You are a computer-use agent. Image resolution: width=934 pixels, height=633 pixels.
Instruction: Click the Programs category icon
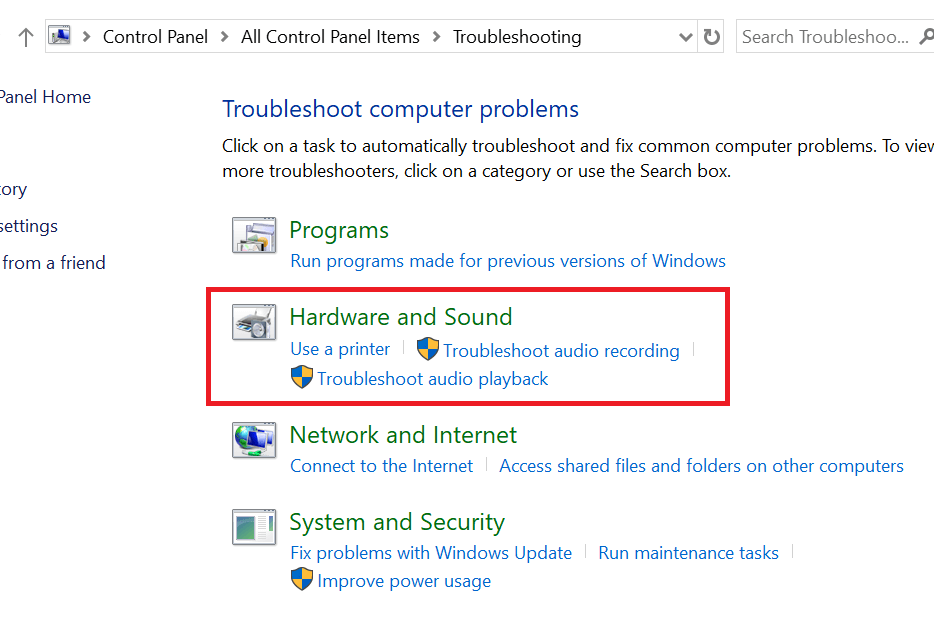click(x=254, y=236)
